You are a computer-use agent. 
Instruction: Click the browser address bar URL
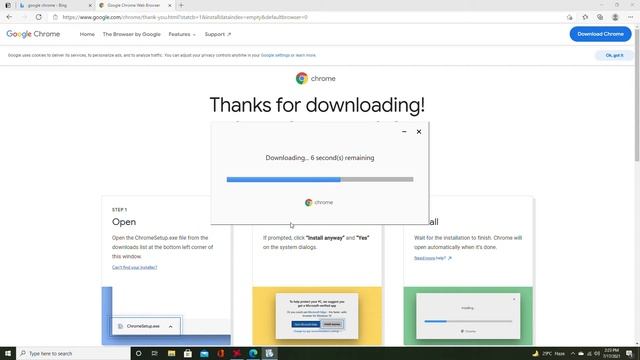(185, 17)
